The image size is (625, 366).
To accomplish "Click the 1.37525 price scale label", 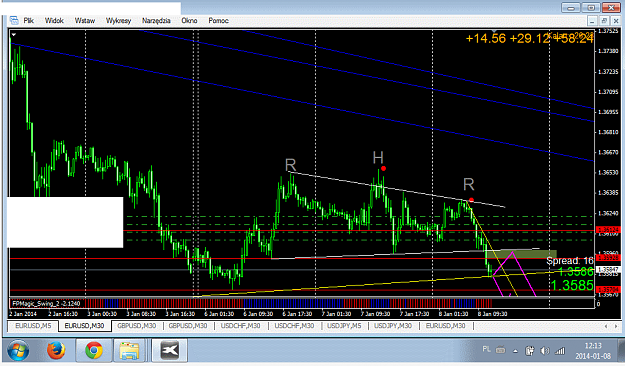I will coord(608,31).
